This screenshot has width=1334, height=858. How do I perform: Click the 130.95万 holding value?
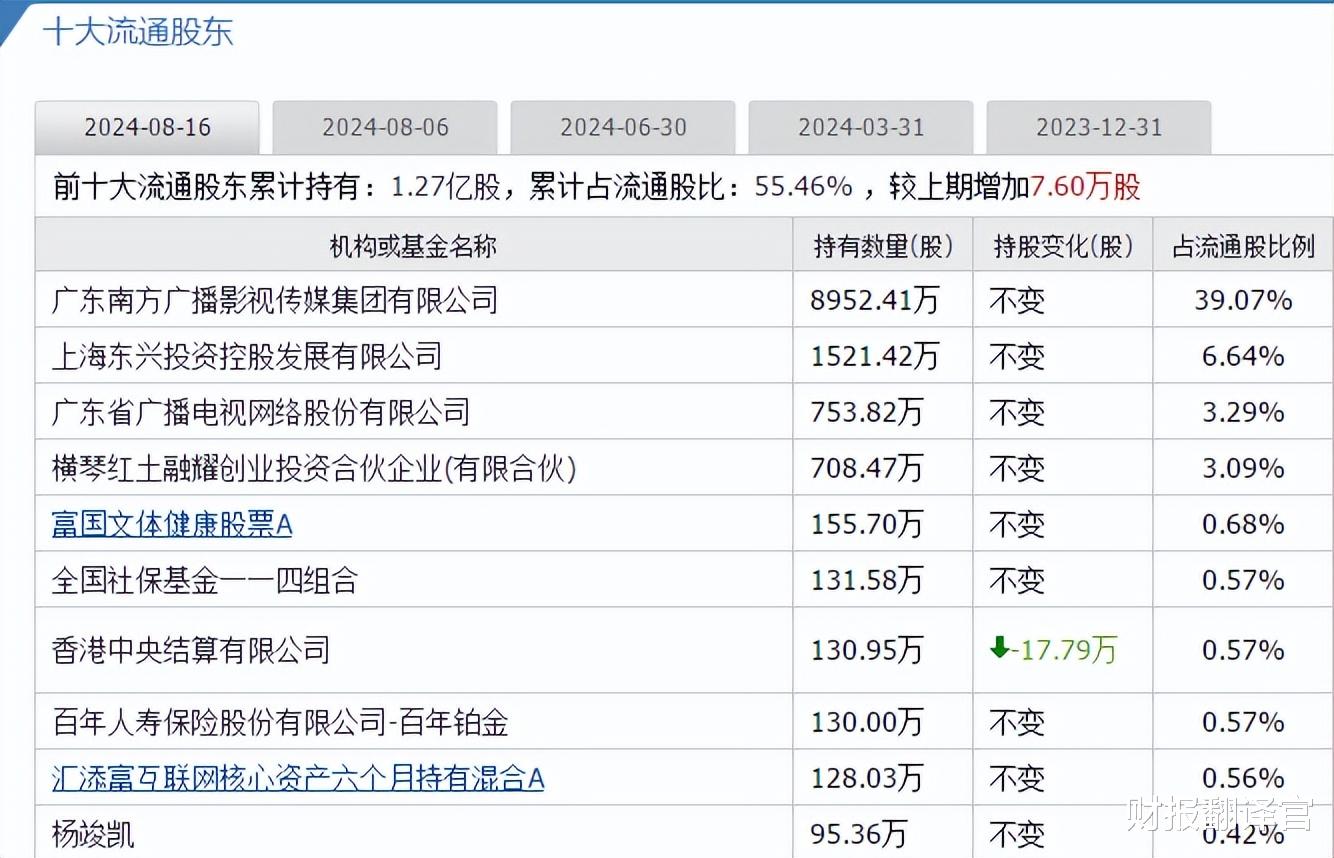click(867, 650)
